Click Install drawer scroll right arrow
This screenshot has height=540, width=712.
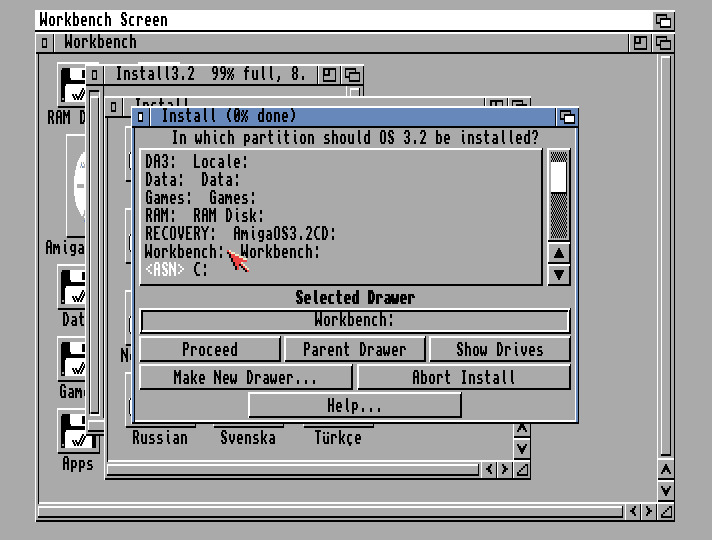[505, 469]
